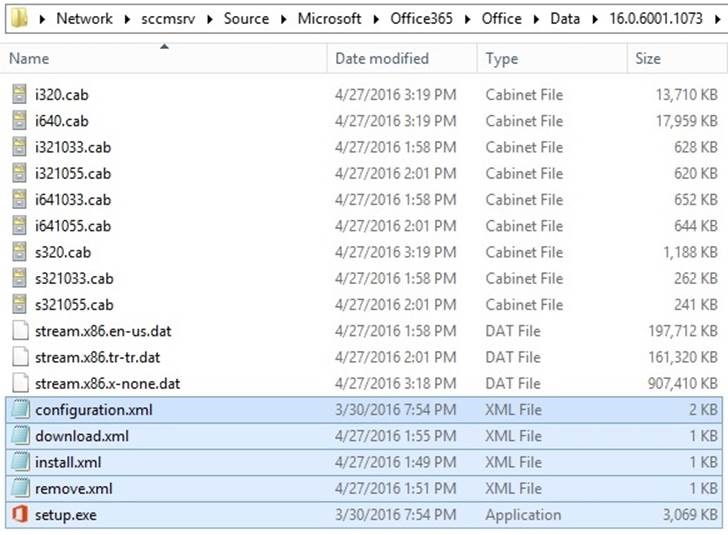Click the stream.x86.en-us.dat file icon
Screen dimensions: 728x535
(x=20, y=331)
